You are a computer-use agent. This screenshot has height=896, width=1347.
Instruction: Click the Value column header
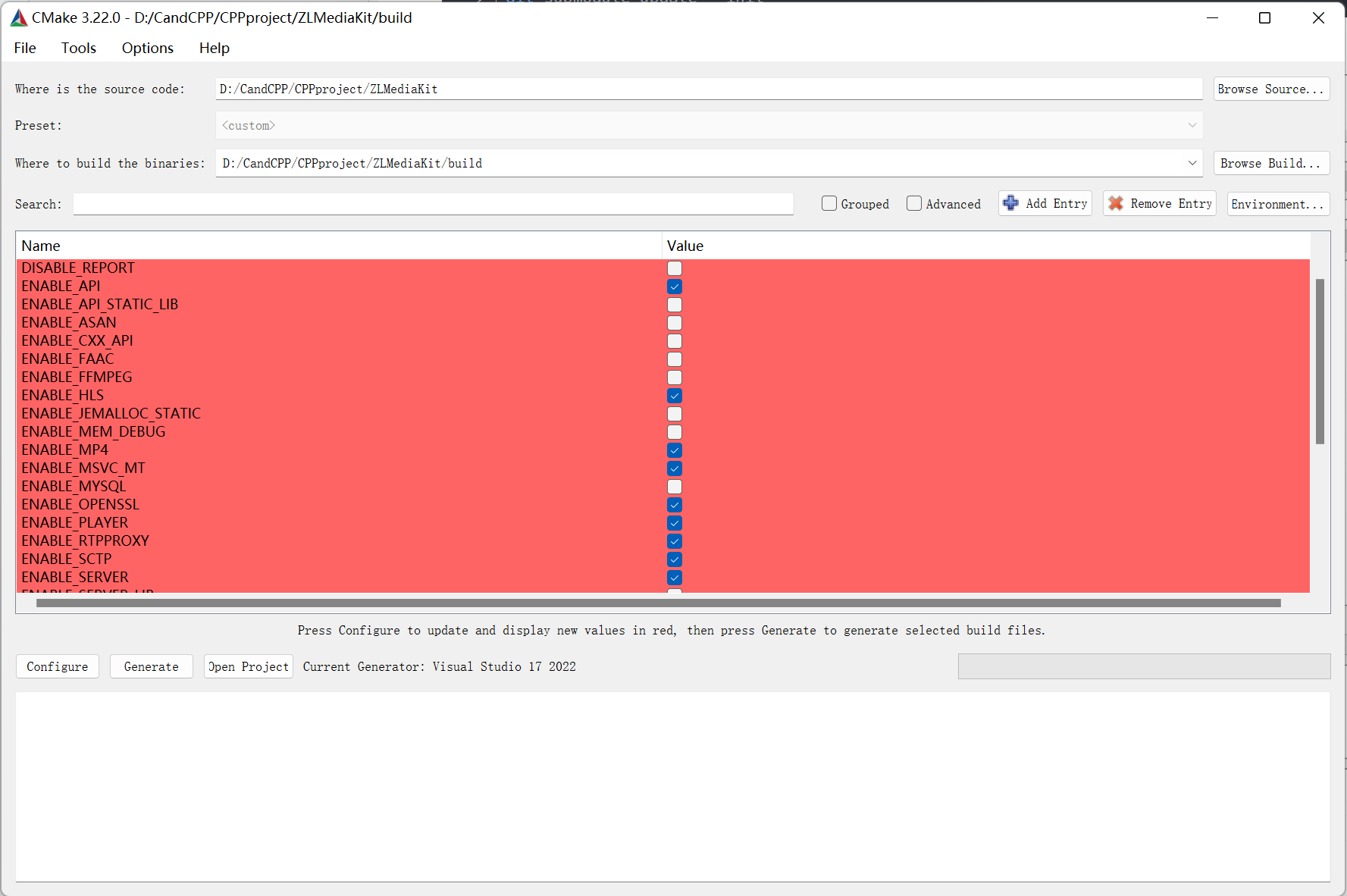click(986, 246)
